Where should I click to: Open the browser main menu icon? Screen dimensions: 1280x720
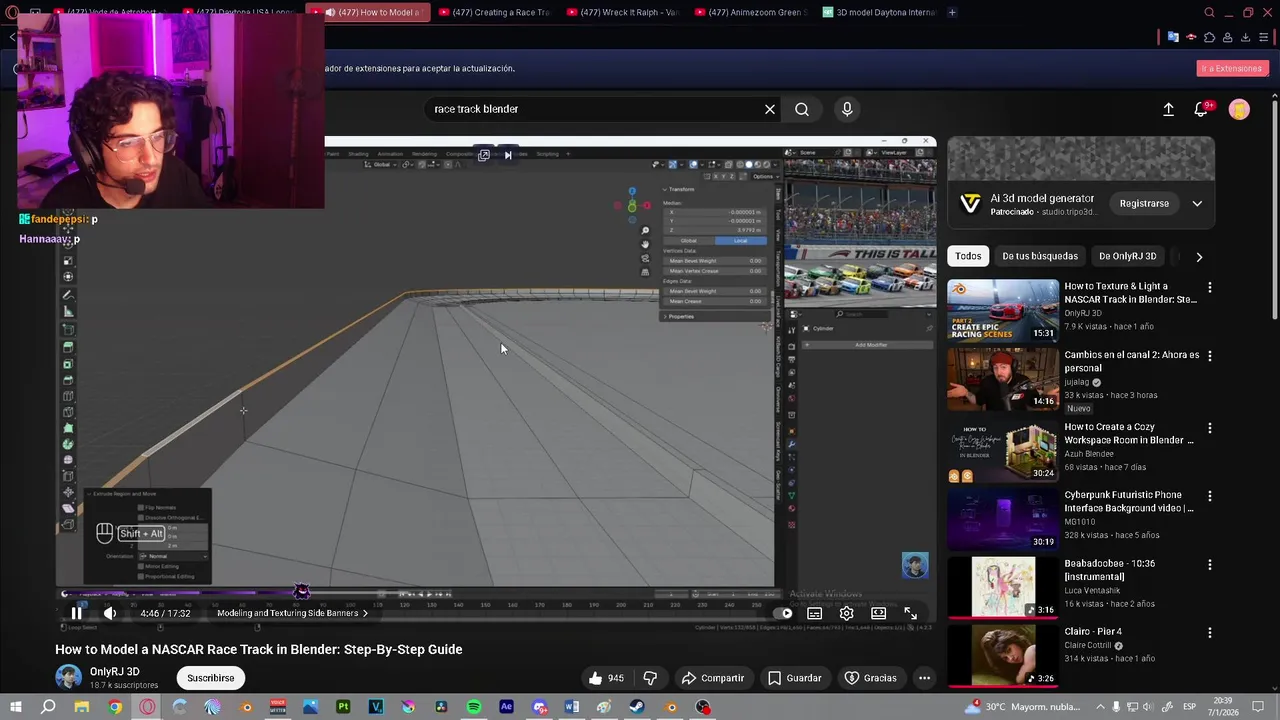(1264, 37)
